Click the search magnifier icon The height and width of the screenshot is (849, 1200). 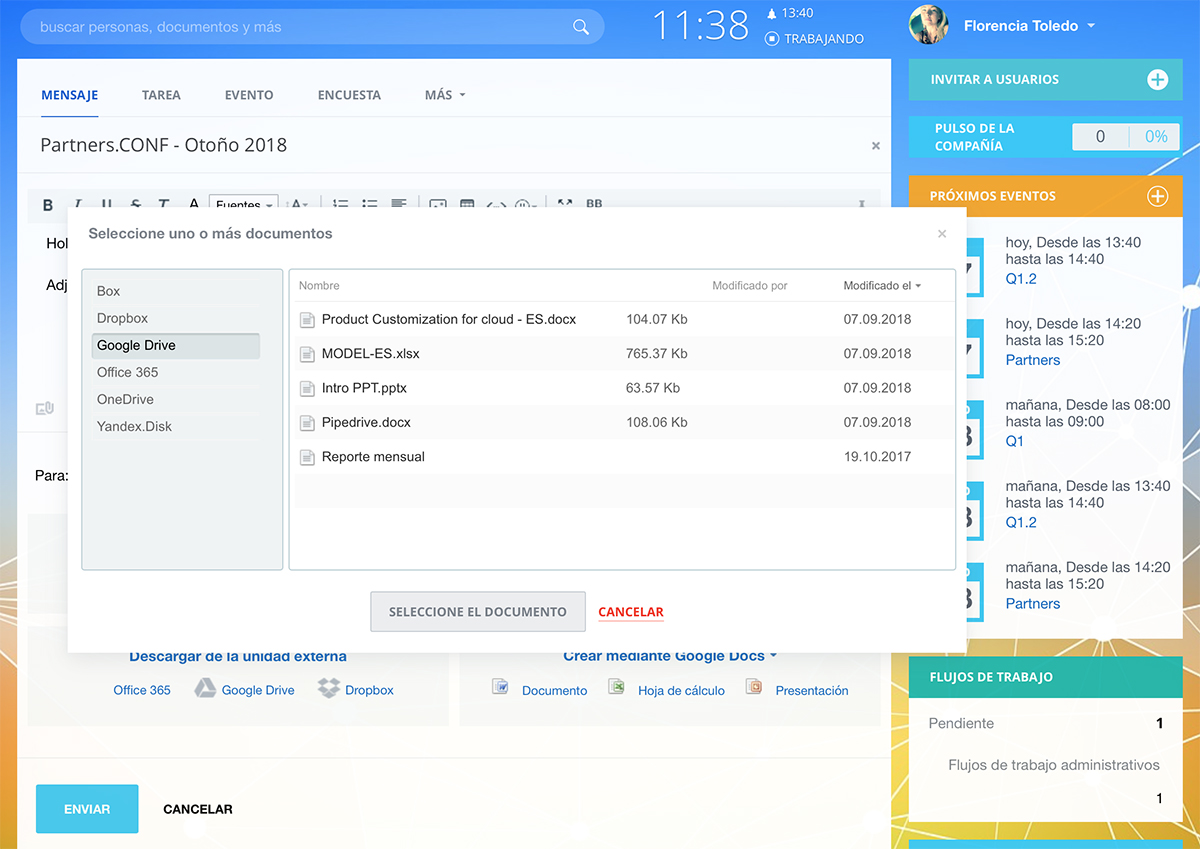(x=581, y=27)
